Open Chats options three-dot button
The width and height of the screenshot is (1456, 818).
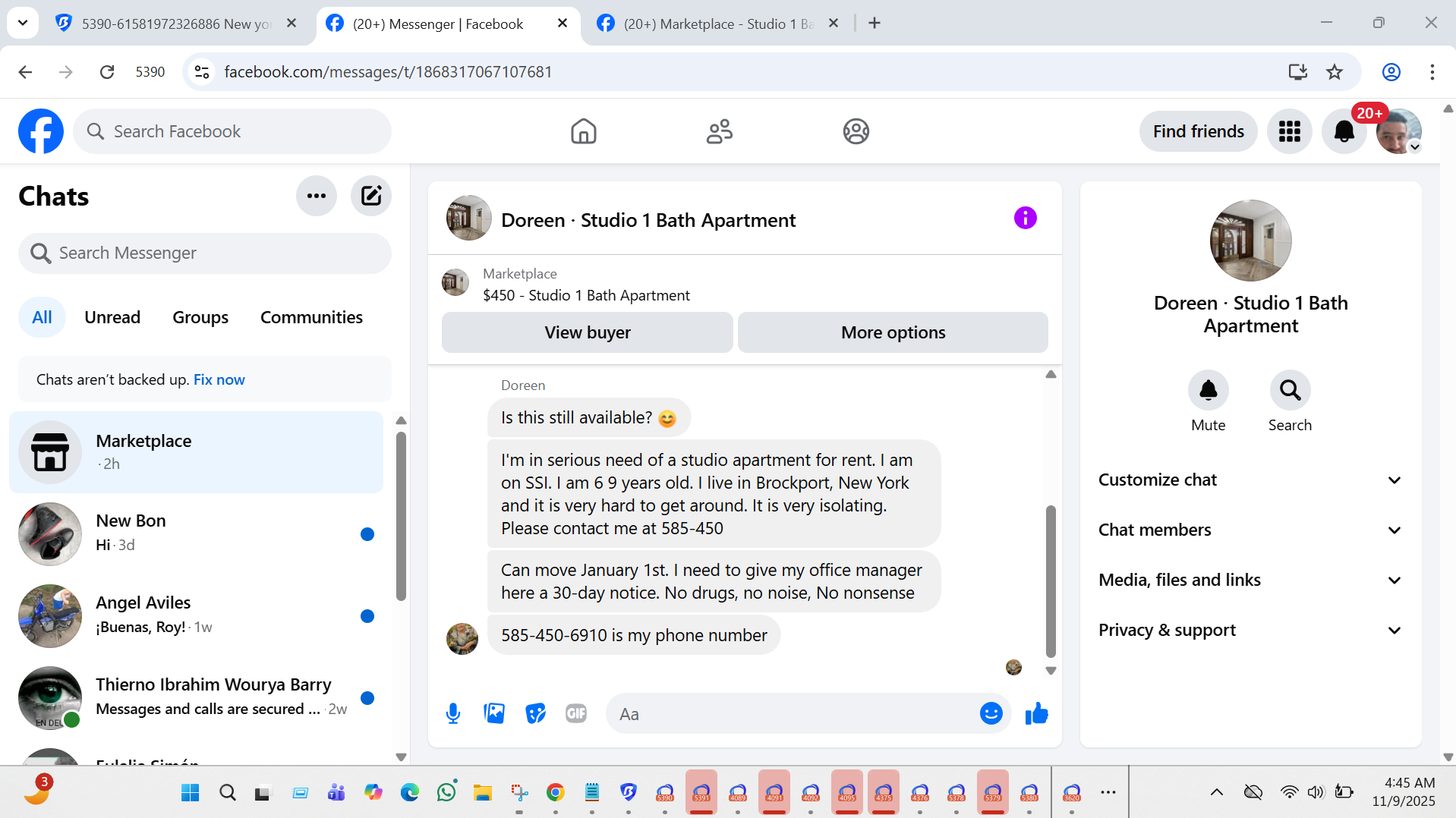(317, 196)
